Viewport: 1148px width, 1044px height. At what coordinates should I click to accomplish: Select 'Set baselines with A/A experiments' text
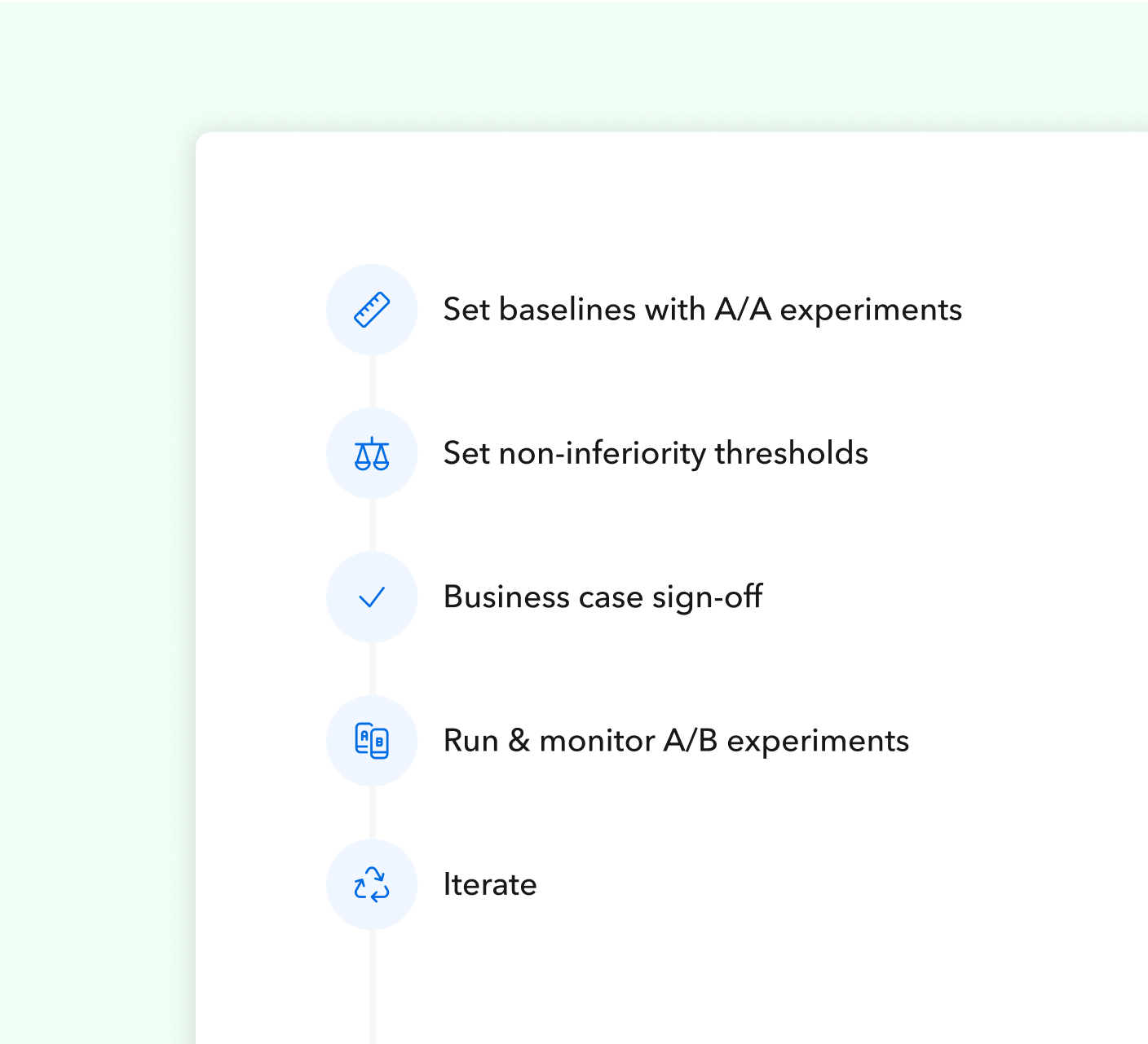702,310
